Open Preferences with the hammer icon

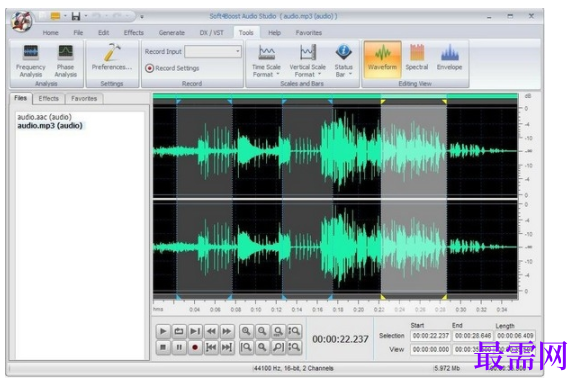112,57
